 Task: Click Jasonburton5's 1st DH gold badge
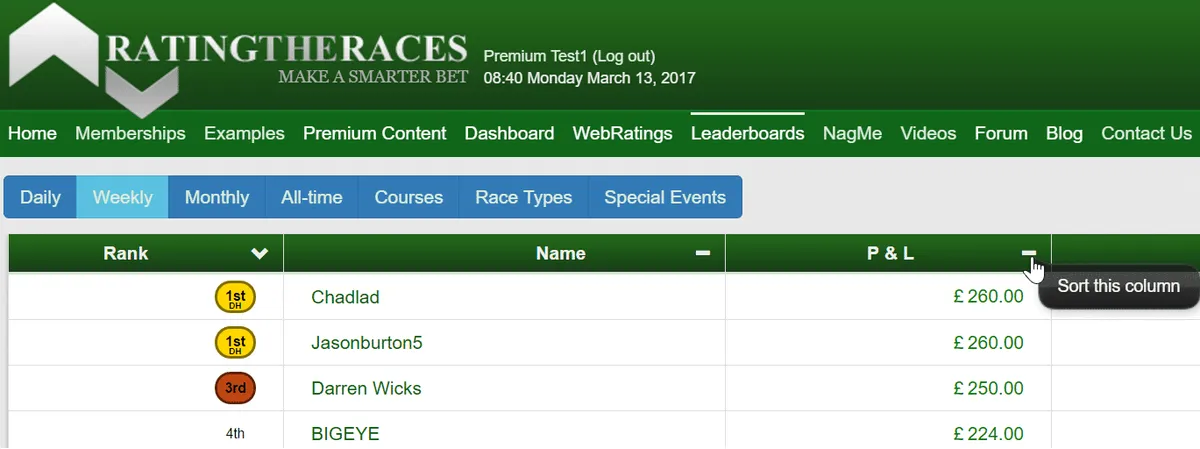point(236,343)
